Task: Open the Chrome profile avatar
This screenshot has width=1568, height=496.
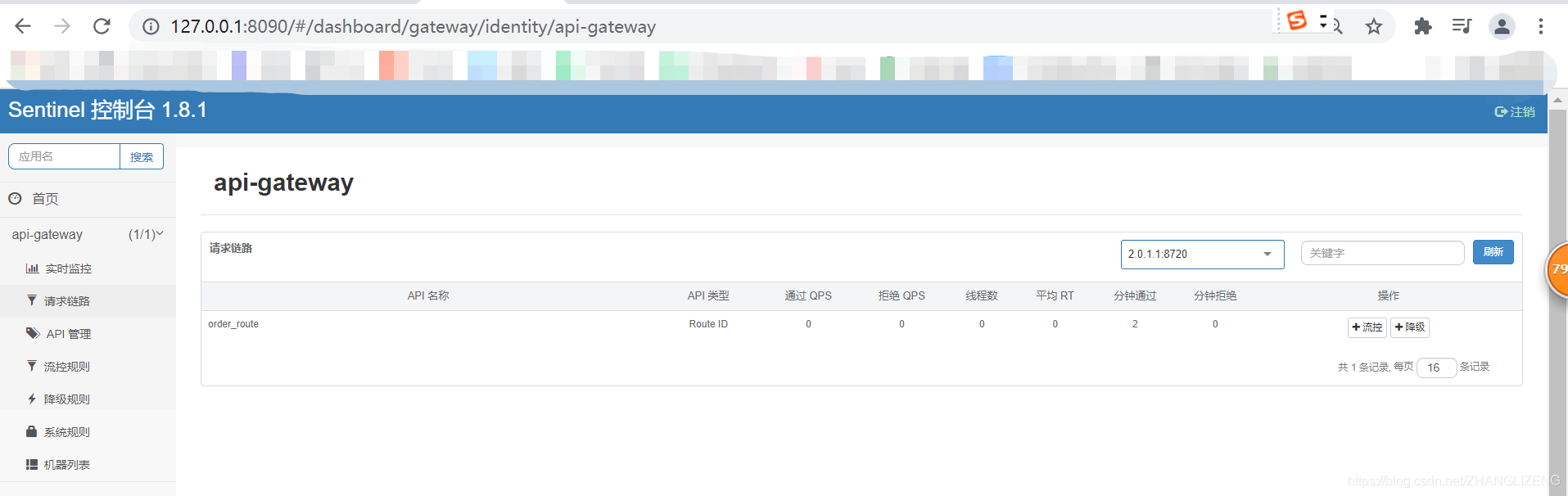Action: (1502, 27)
